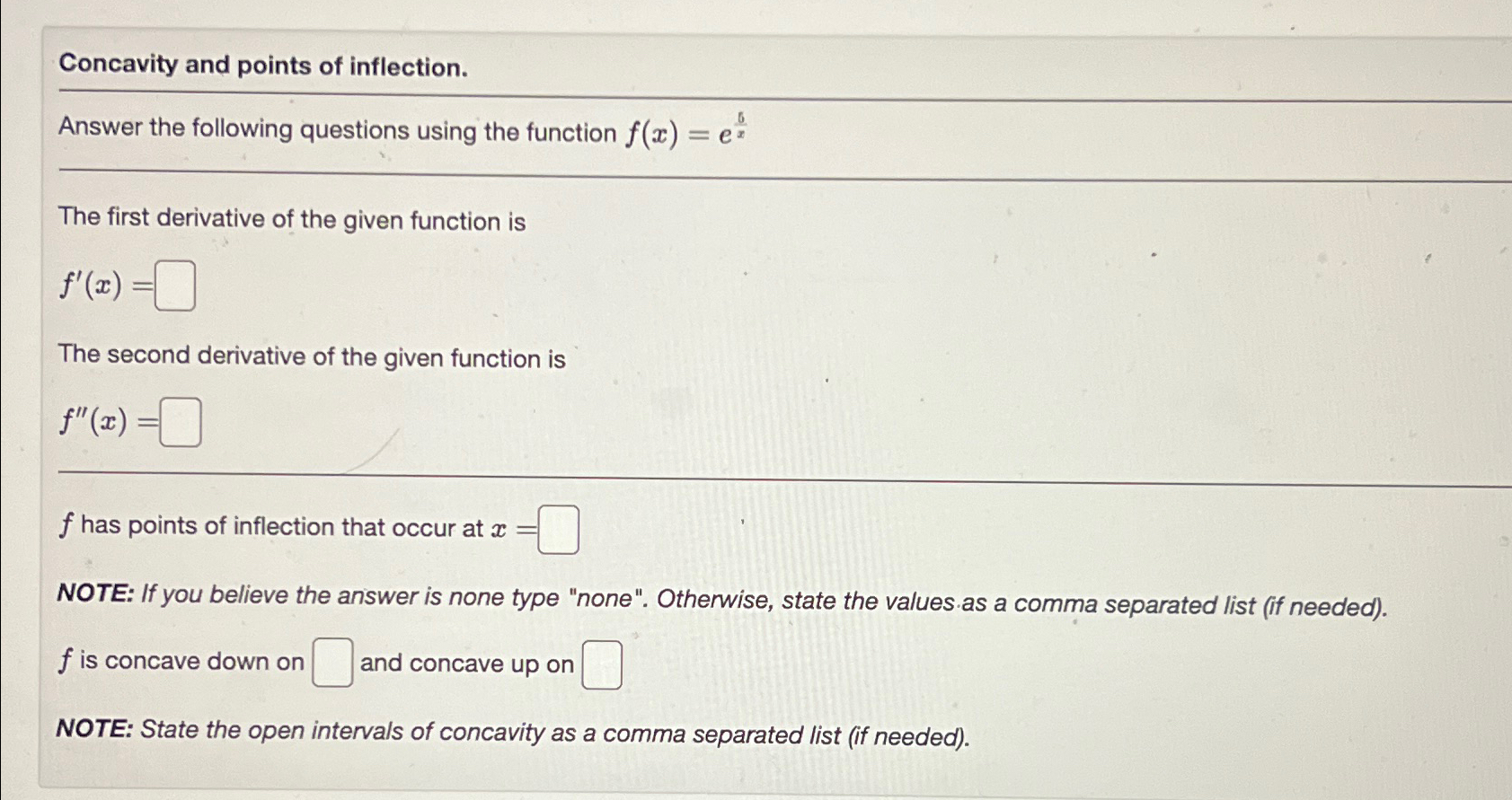Click the x = symbol beside the inflection box
This screenshot has height=800, width=1512.
[x=510, y=528]
